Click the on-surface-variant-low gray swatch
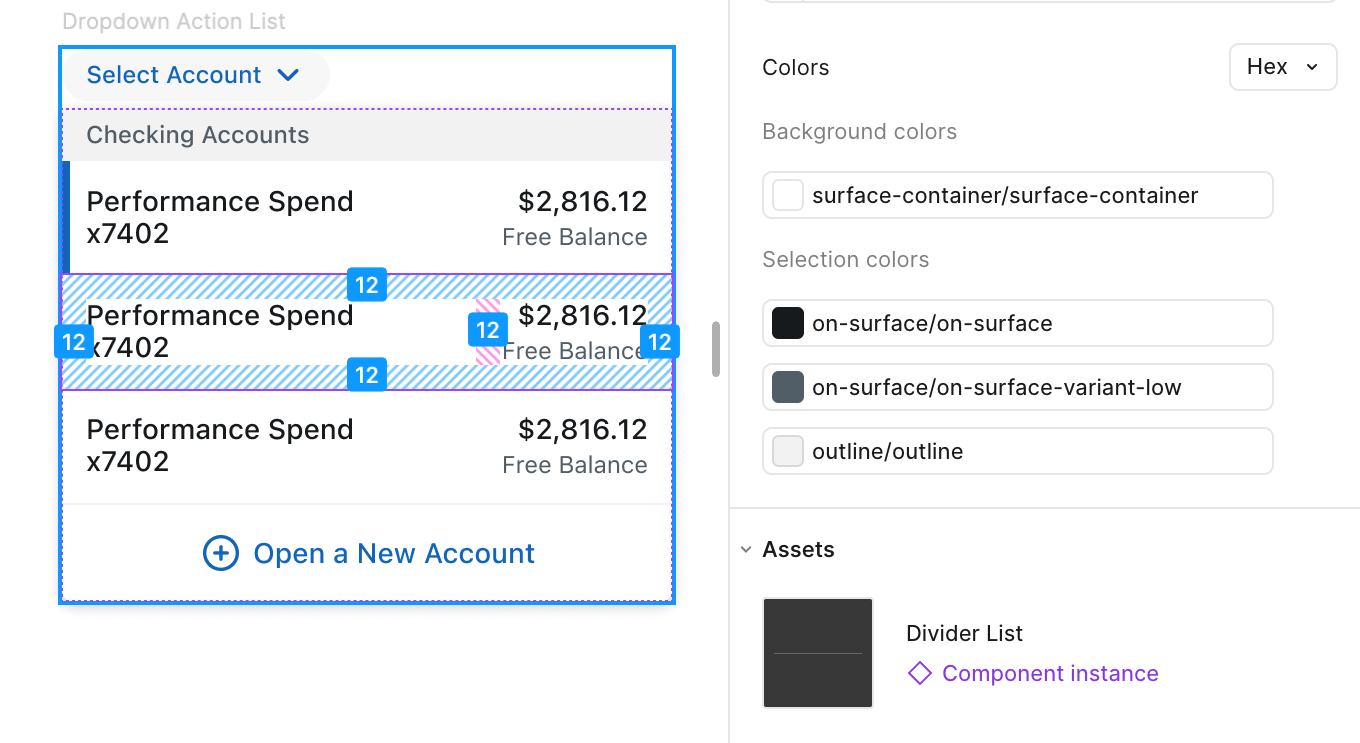 tap(788, 388)
